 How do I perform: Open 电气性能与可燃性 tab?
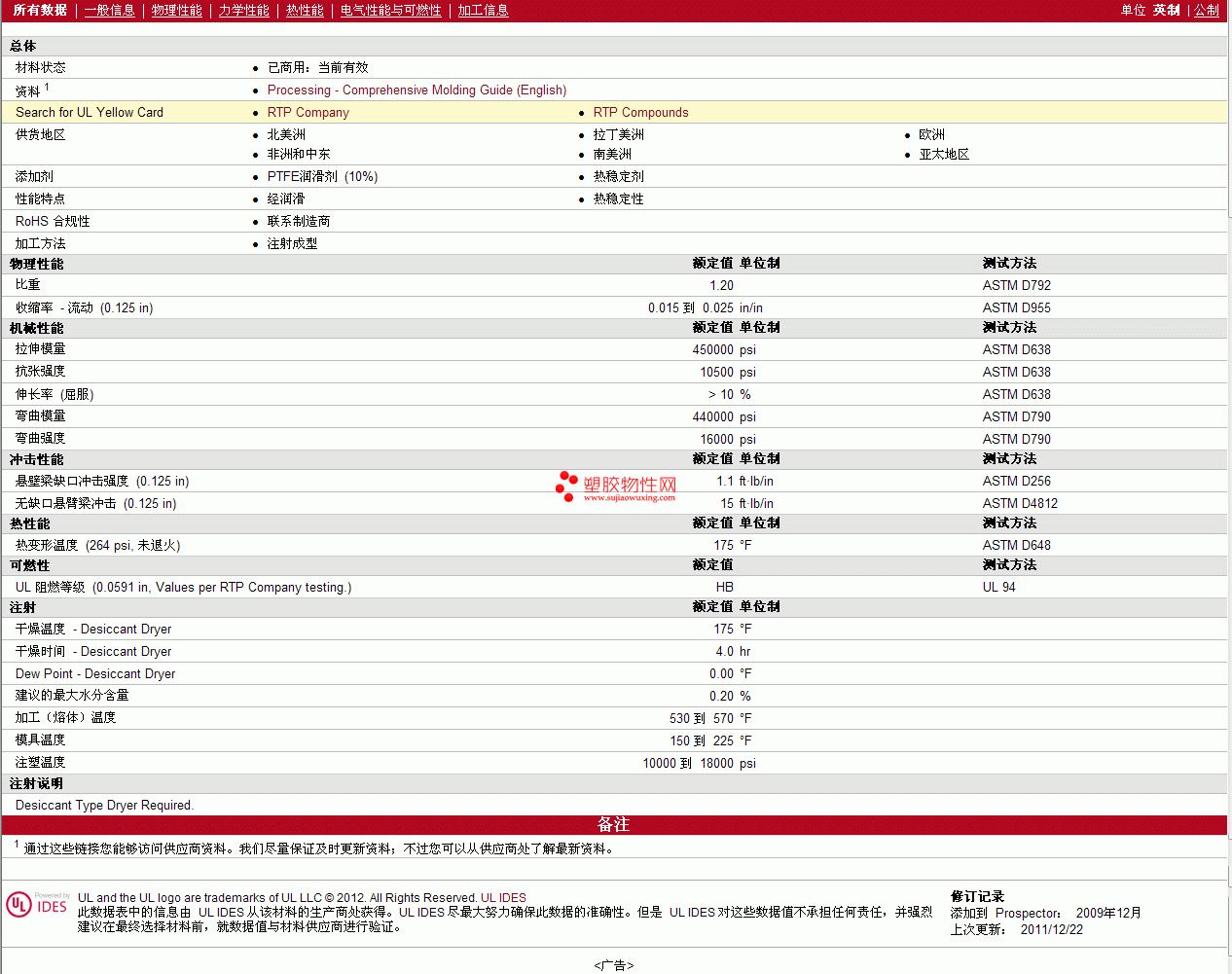click(391, 10)
